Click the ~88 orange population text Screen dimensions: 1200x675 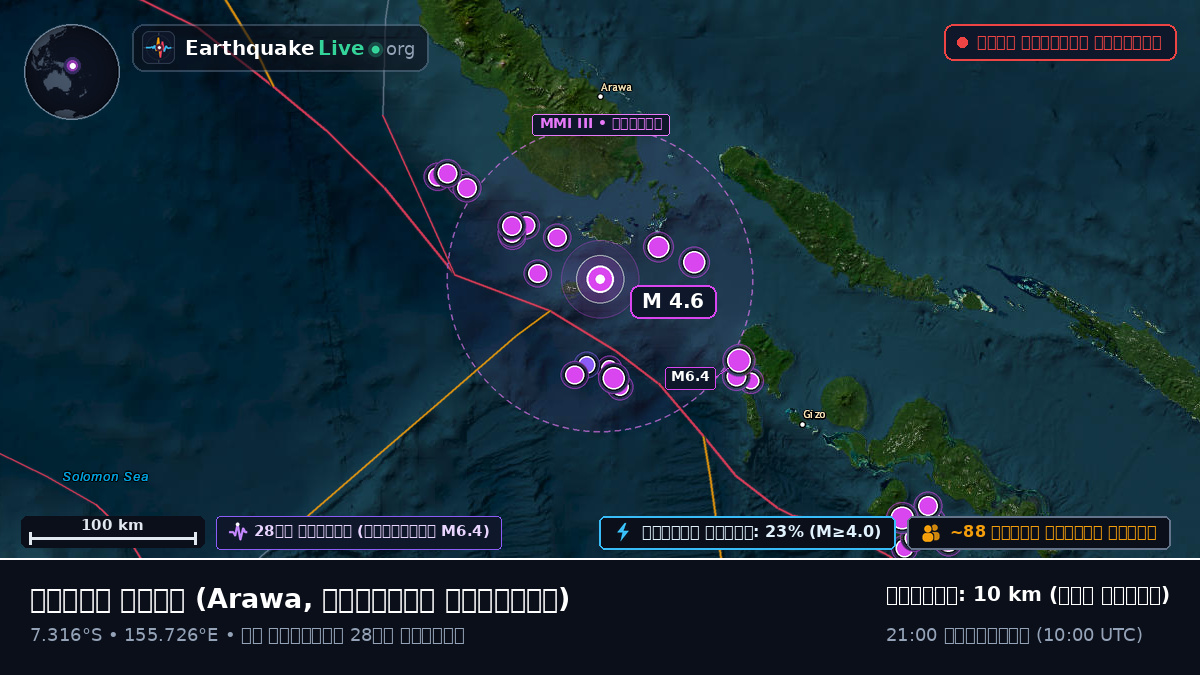pyautogui.click(x=1053, y=532)
